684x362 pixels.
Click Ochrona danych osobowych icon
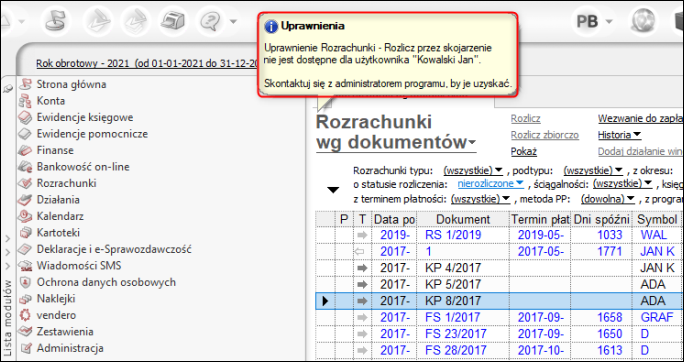(25, 282)
